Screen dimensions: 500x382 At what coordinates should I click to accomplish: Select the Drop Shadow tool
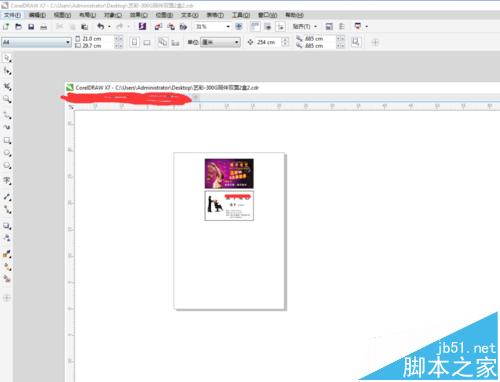7,226
